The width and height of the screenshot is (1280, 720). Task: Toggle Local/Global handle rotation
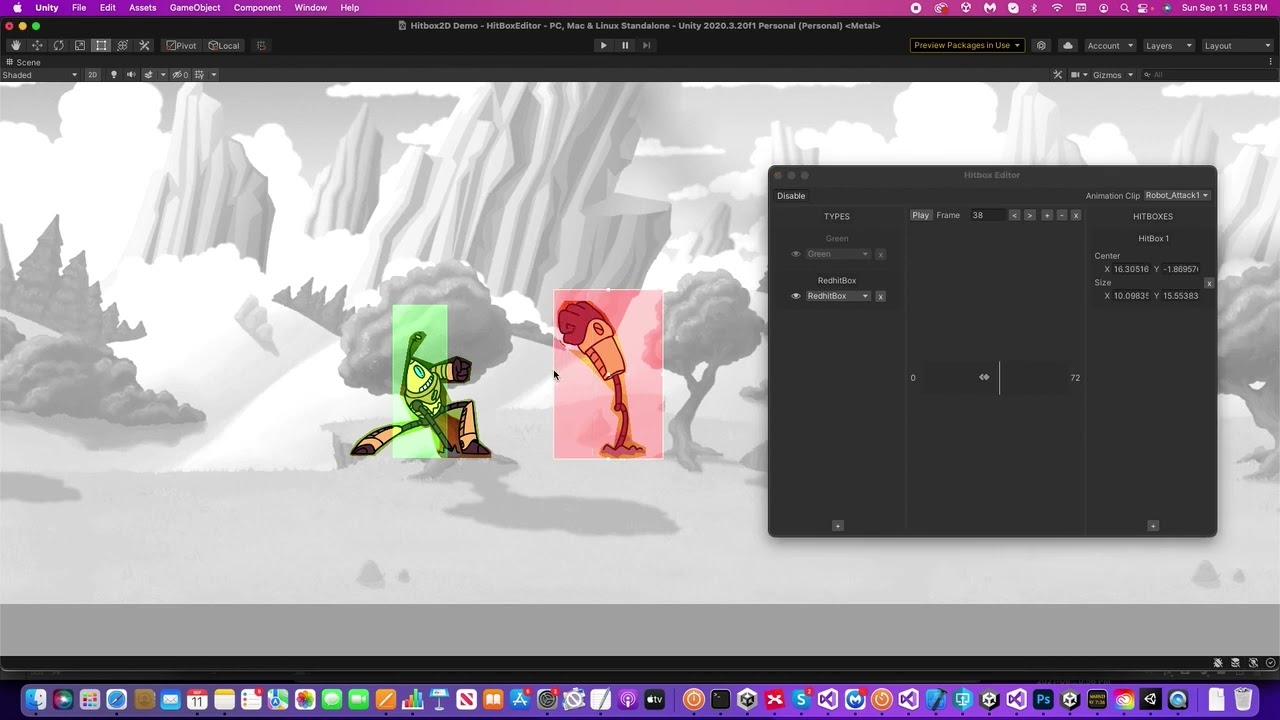pos(224,45)
